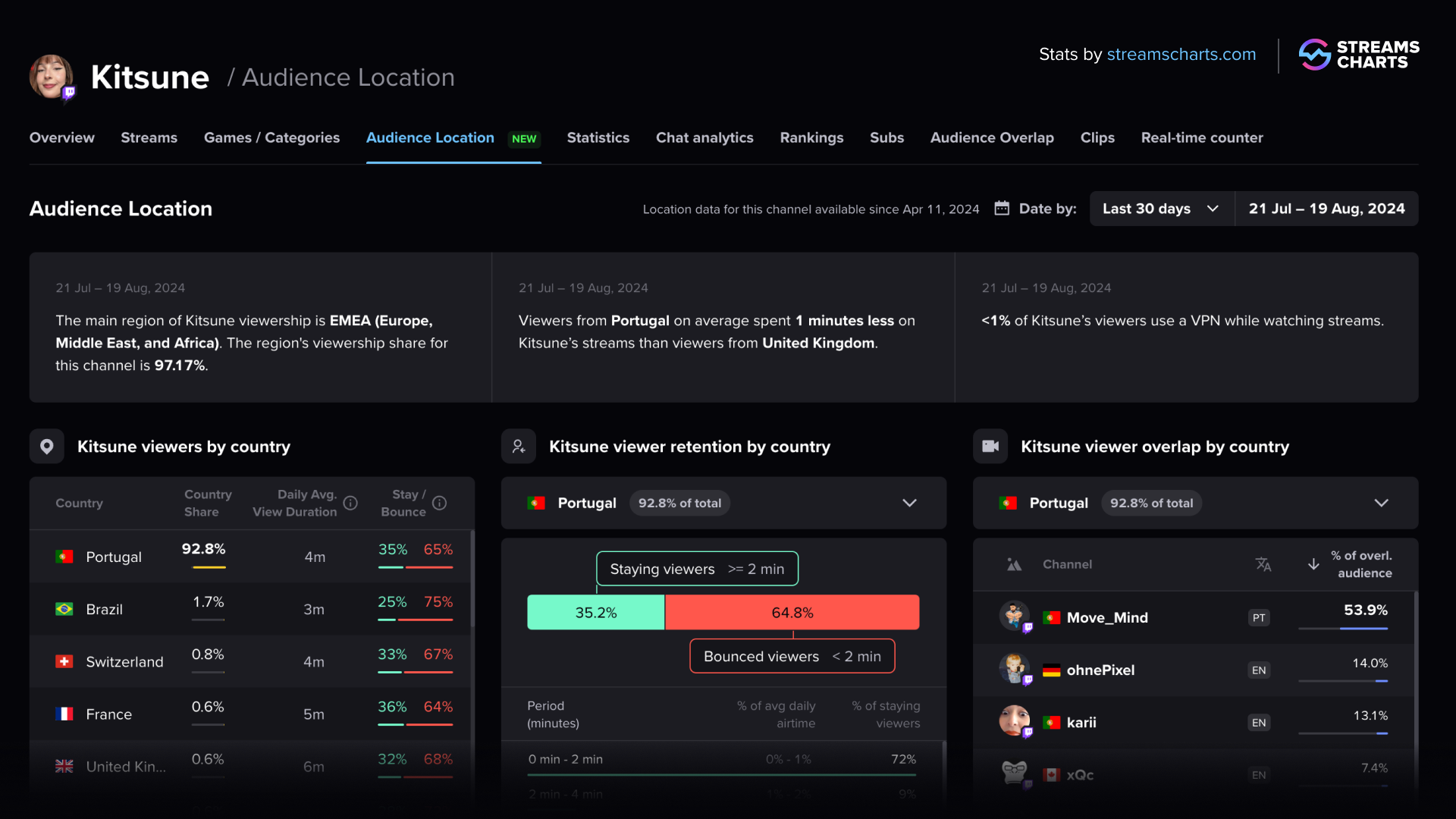Open the streamscharts.com link
The width and height of the screenshot is (1456, 819).
(x=1181, y=55)
